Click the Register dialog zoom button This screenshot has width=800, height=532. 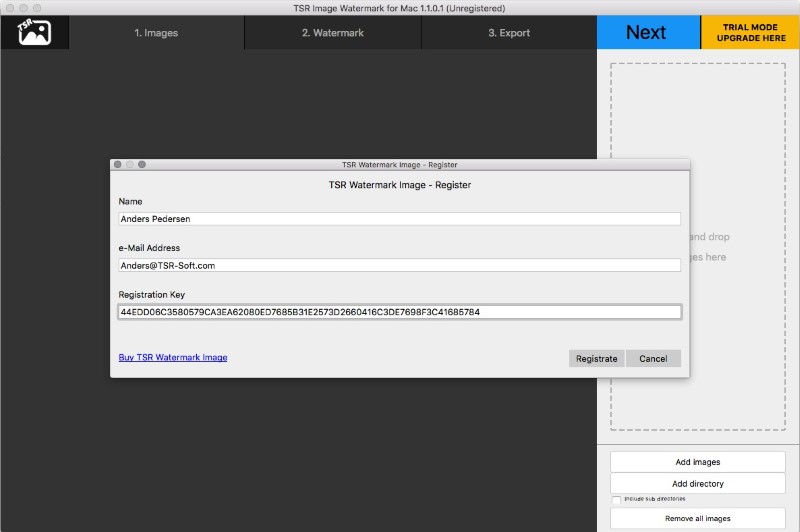[142, 164]
